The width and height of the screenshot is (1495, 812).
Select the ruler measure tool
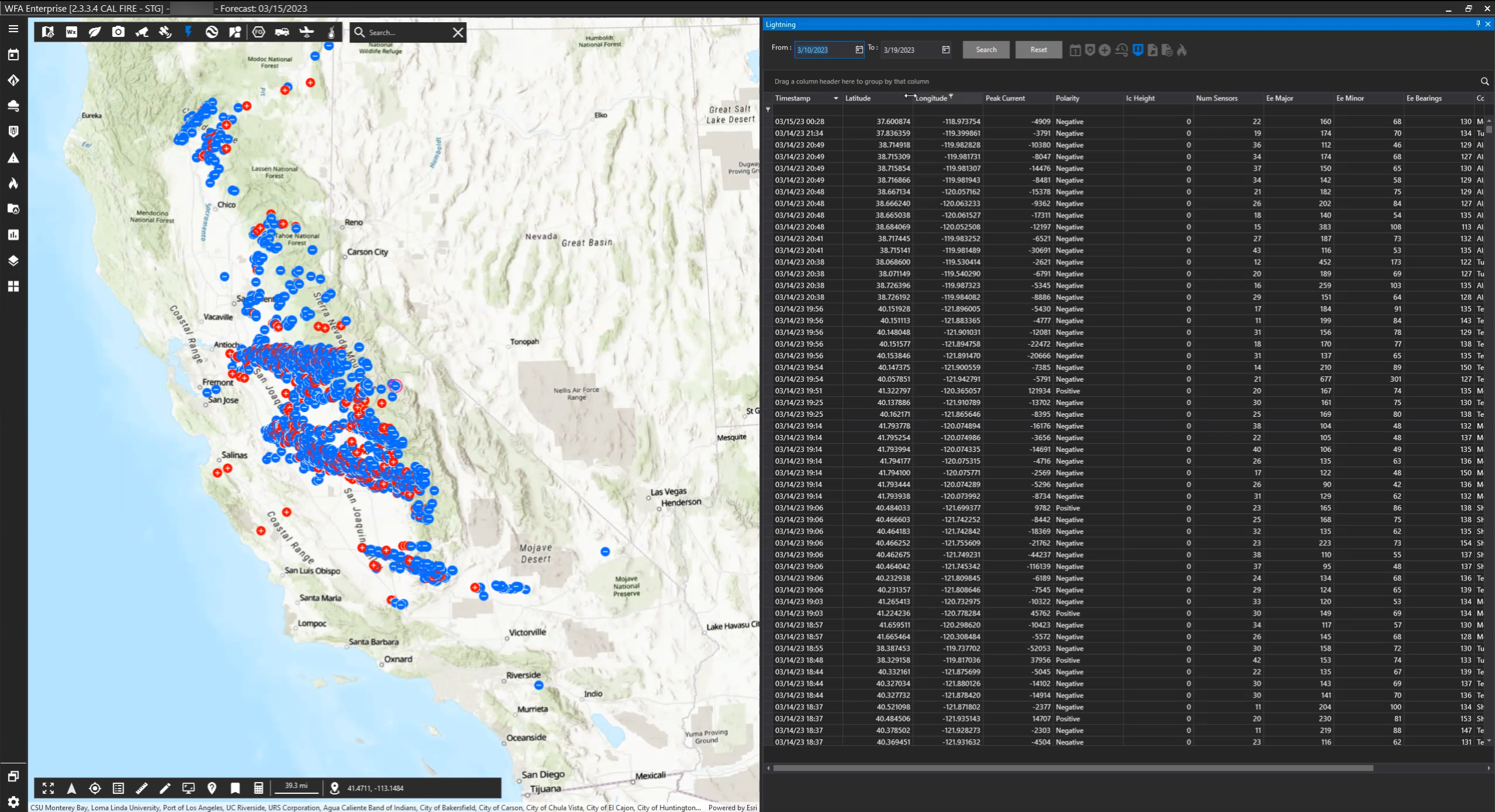tap(141, 788)
